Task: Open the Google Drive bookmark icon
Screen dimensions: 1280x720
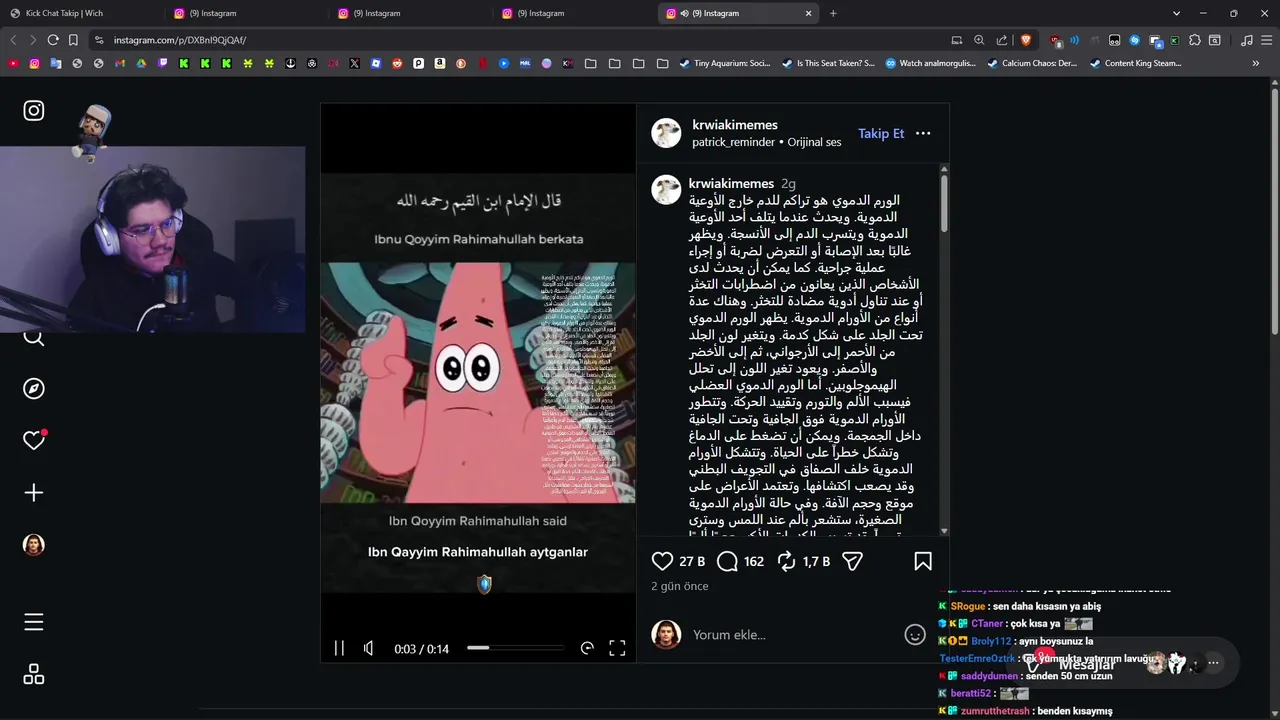Action: point(141,63)
